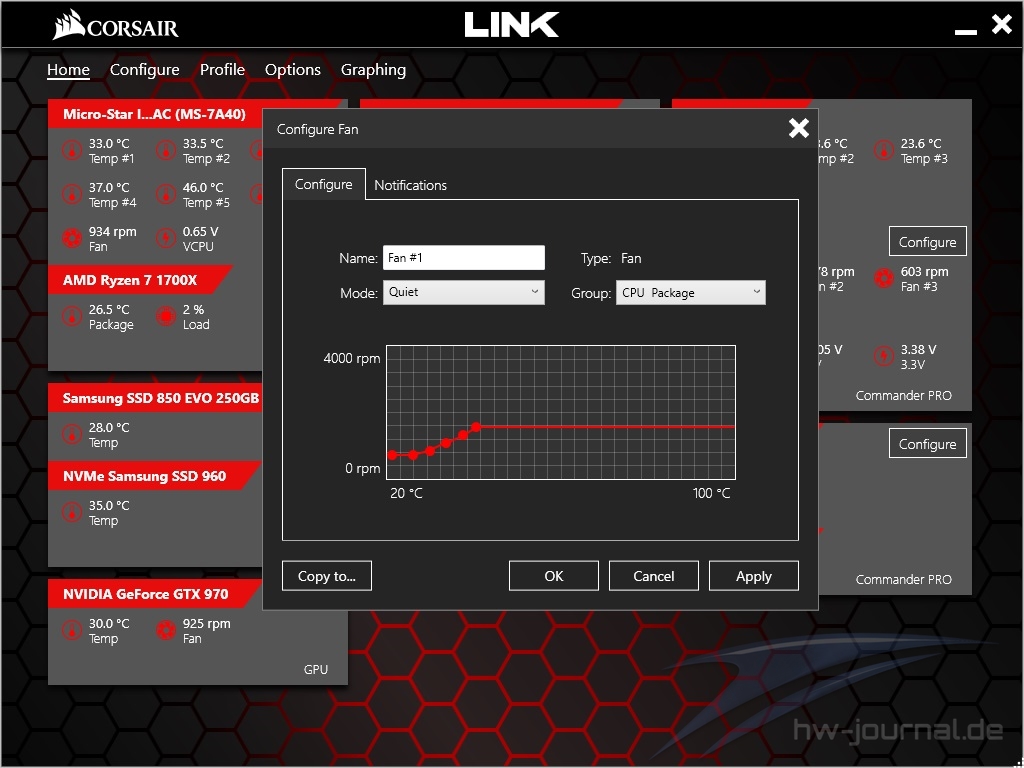
Task: Close the Configure Fan dialog
Action: coord(798,128)
